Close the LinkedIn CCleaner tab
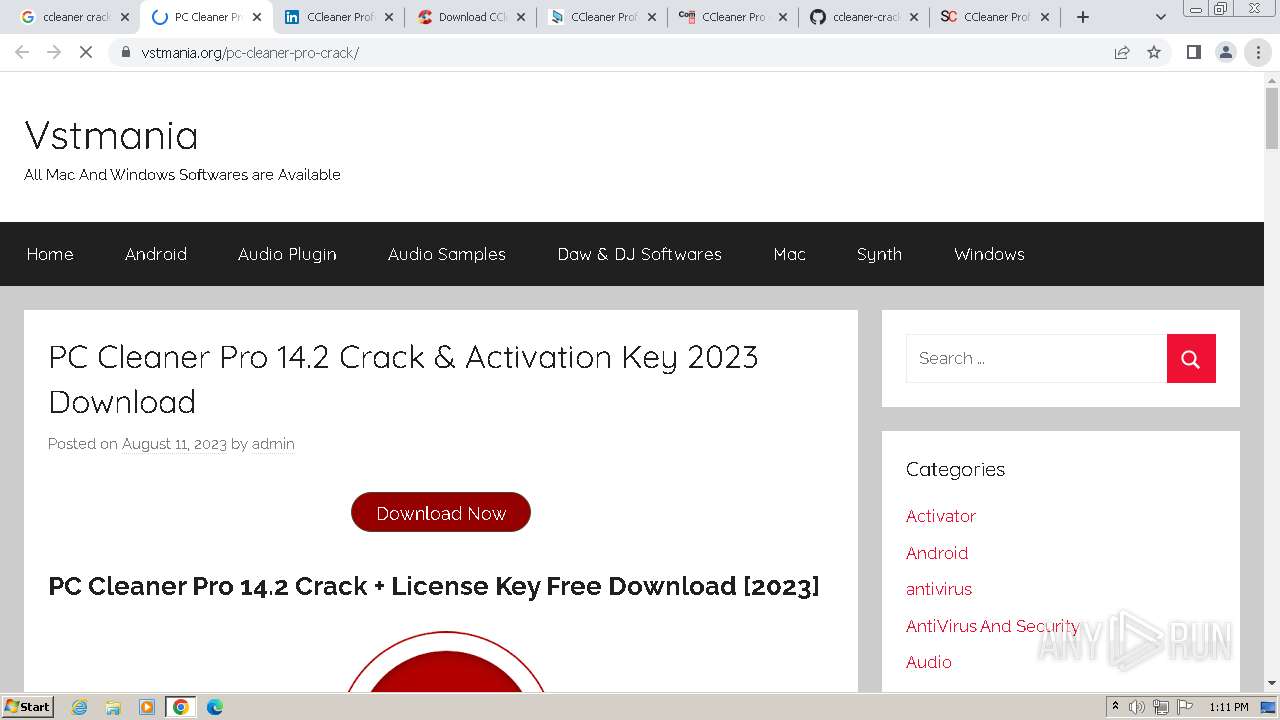The height and width of the screenshot is (720, 1280). pyautogui.click(x=389, y=17)
